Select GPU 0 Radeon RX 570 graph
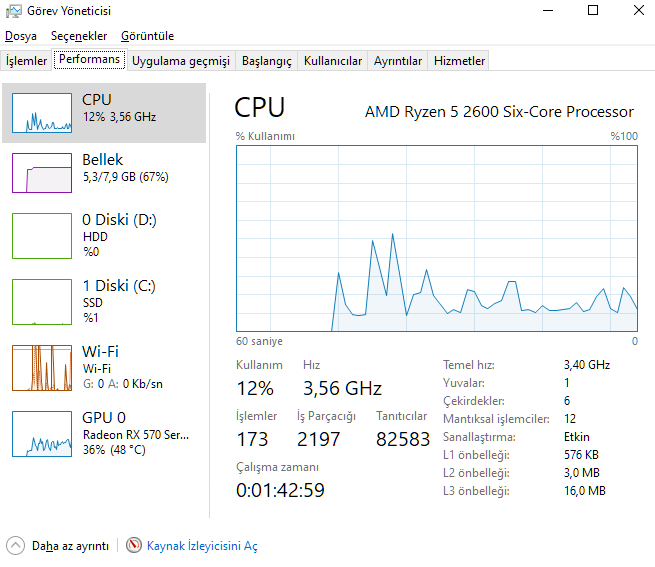 tap(42, 433)
